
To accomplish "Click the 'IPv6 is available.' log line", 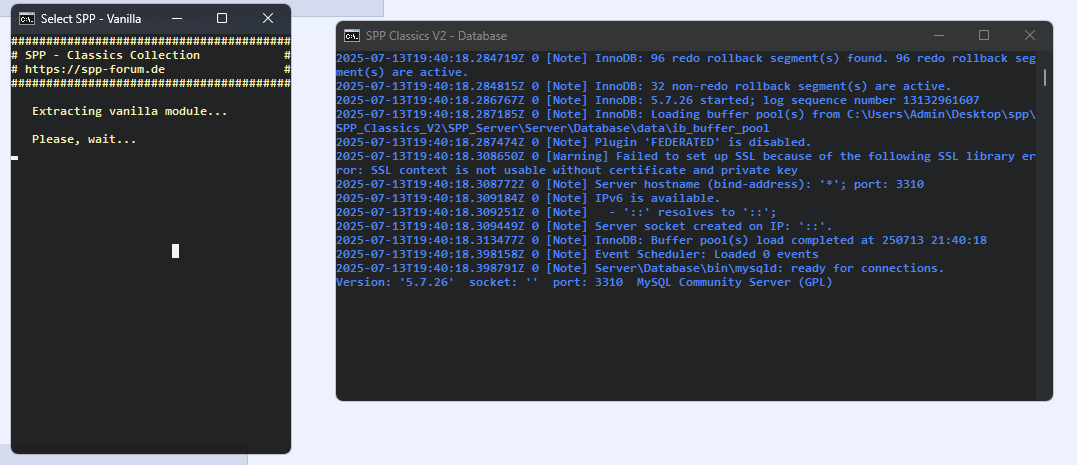I will [528, 198].
